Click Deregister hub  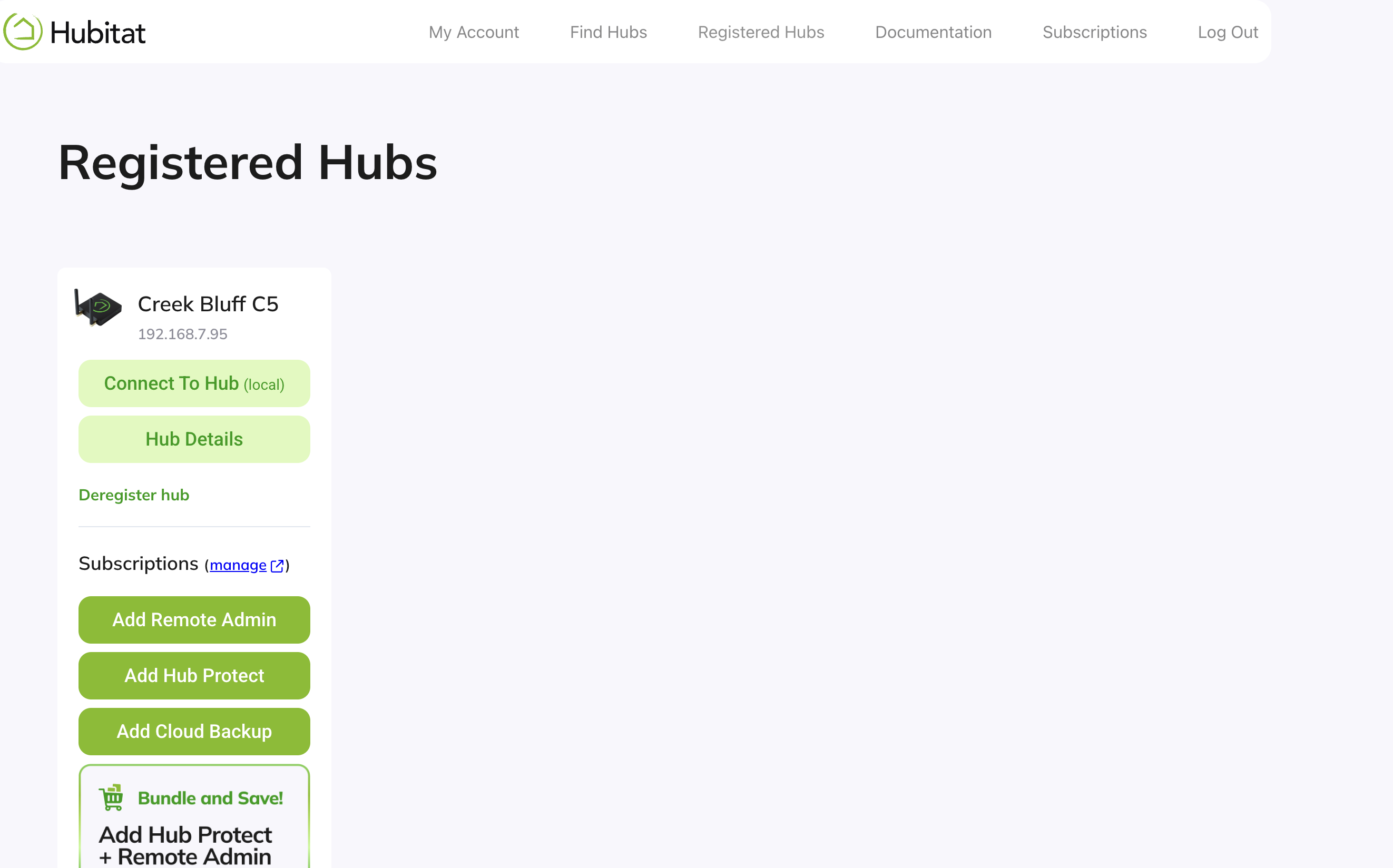tap(133, 494)
